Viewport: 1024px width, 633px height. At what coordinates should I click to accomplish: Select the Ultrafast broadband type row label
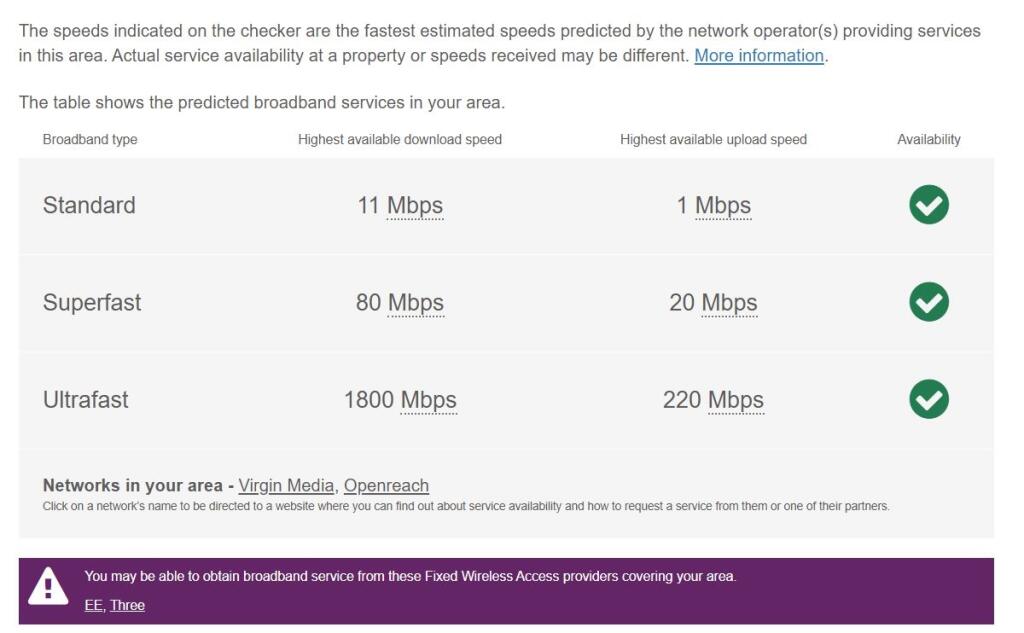pyautogui.click(x=86, y=400)
